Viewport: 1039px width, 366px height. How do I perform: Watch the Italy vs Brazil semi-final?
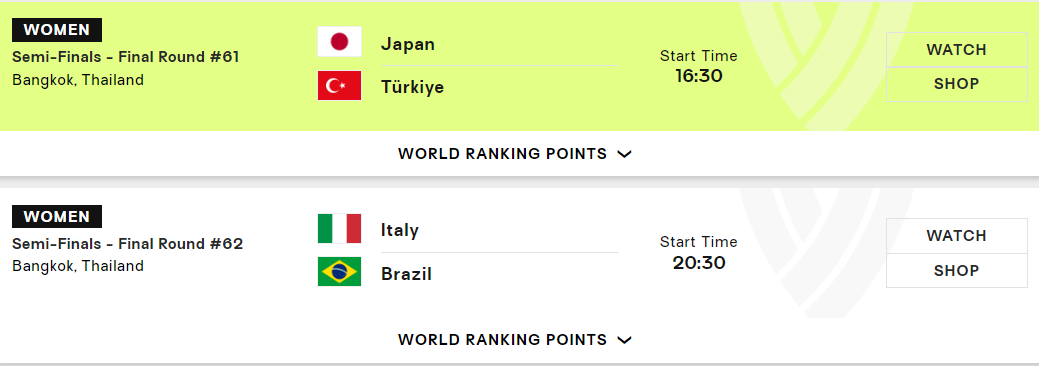coord(956,236)
